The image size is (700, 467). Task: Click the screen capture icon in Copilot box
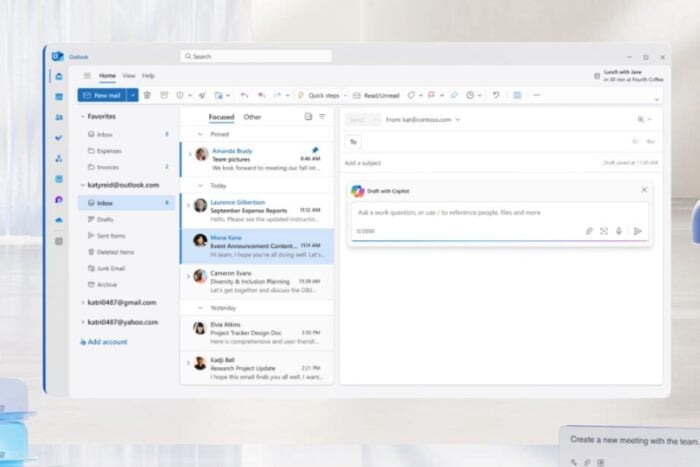604,231
